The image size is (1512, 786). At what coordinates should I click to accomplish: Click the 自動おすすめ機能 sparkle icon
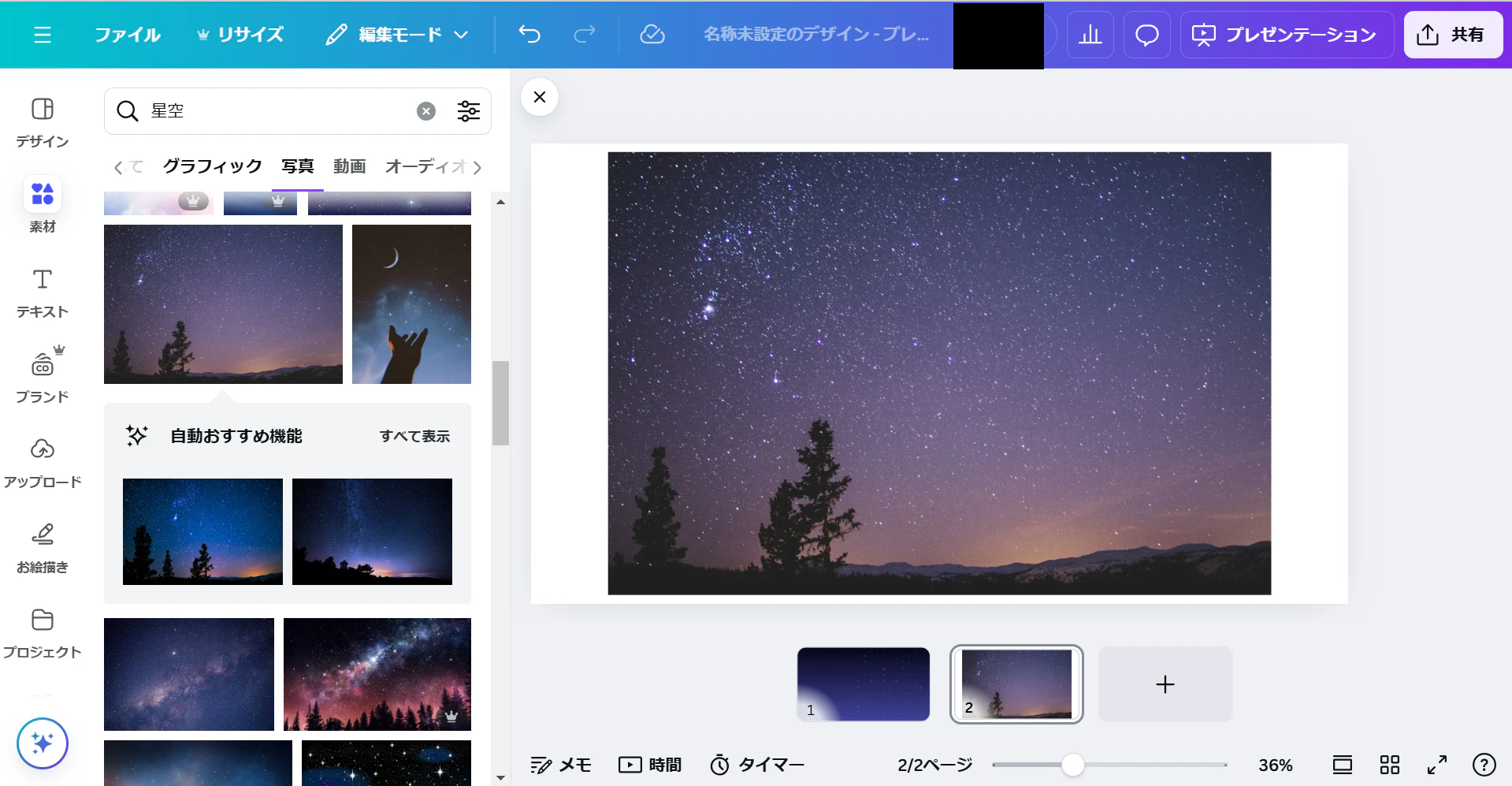click(x=137, y=435)
